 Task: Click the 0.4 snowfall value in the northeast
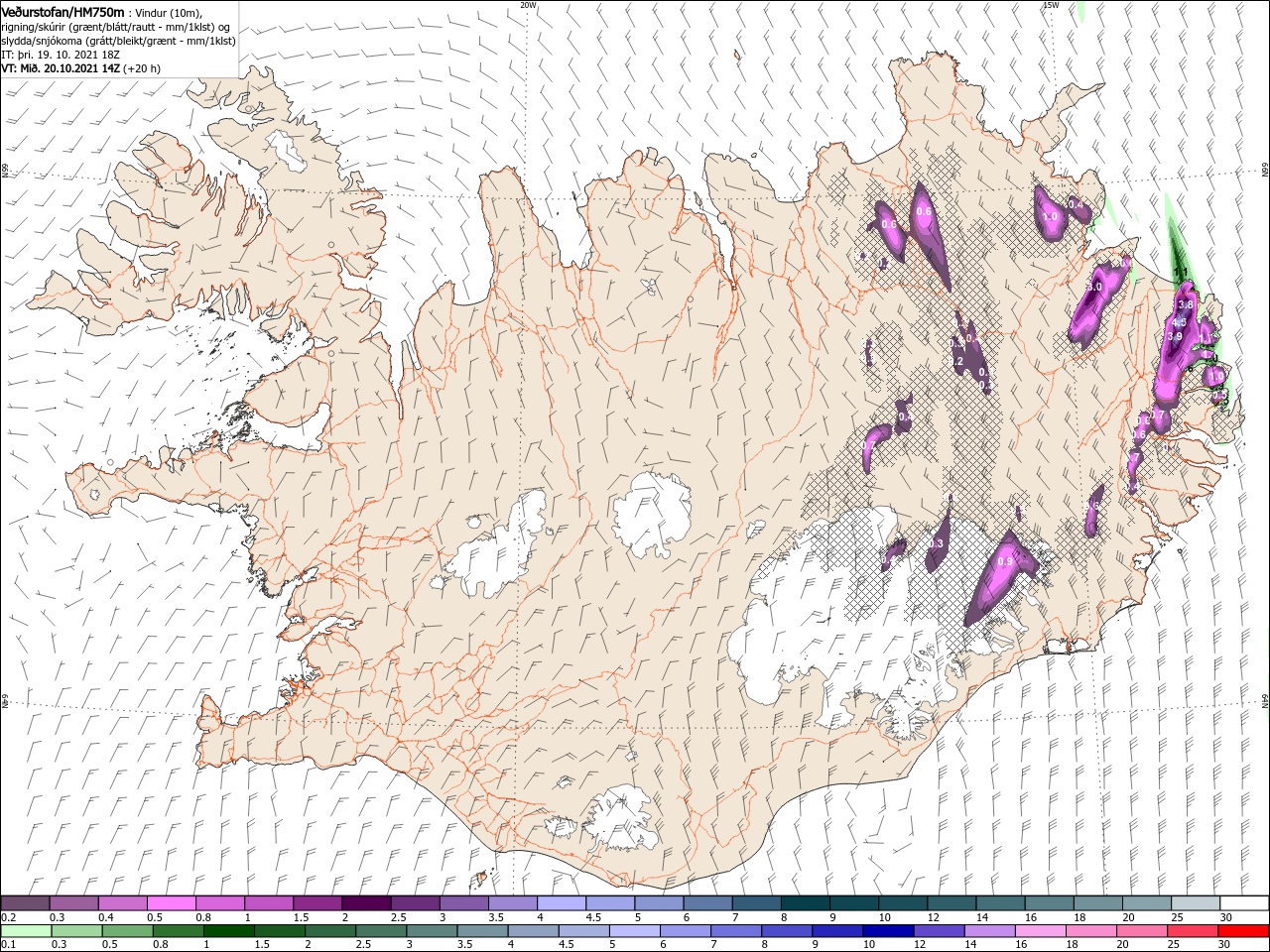(1075, 204)
